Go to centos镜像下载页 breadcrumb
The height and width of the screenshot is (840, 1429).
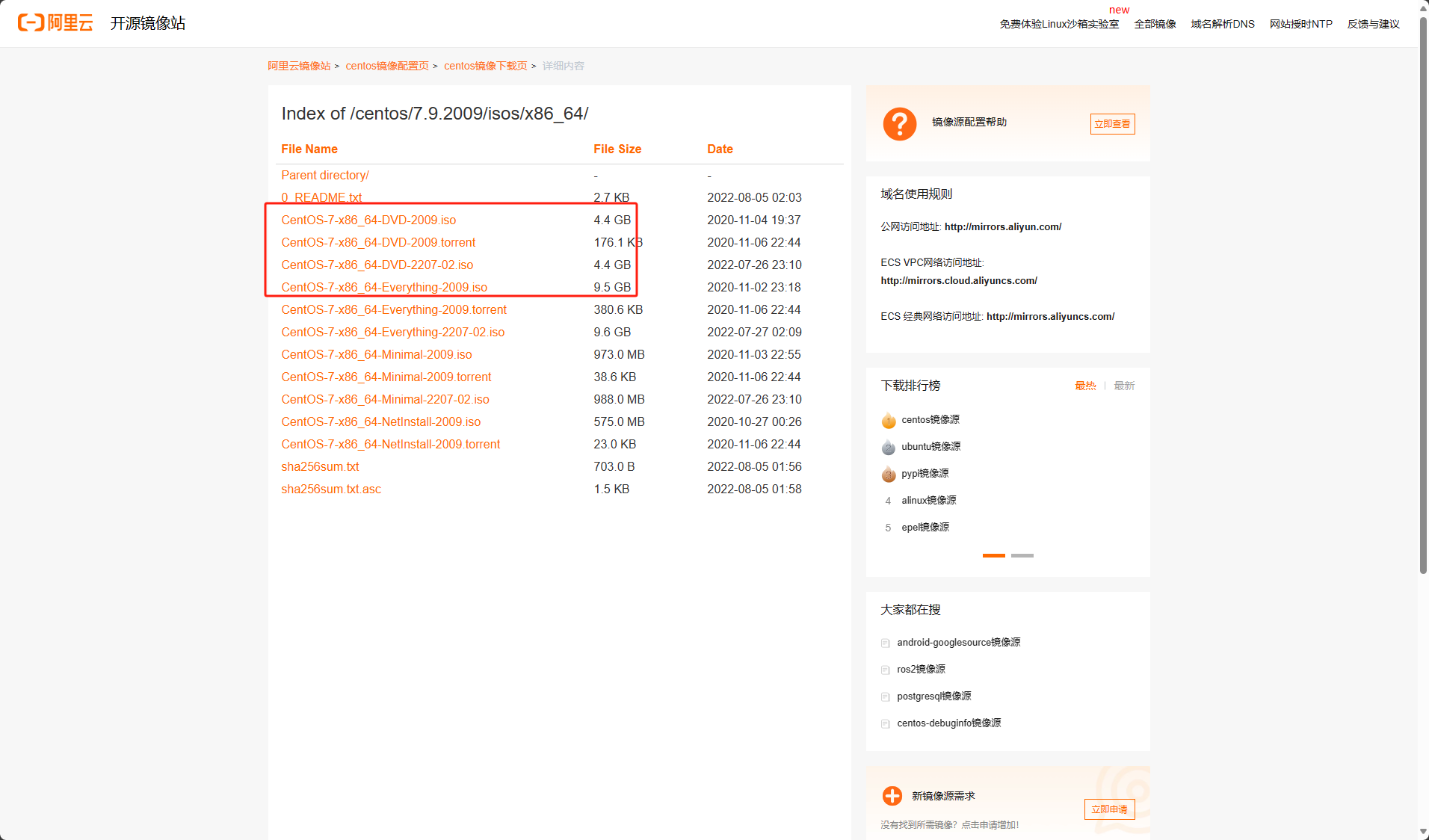[486, 66]
